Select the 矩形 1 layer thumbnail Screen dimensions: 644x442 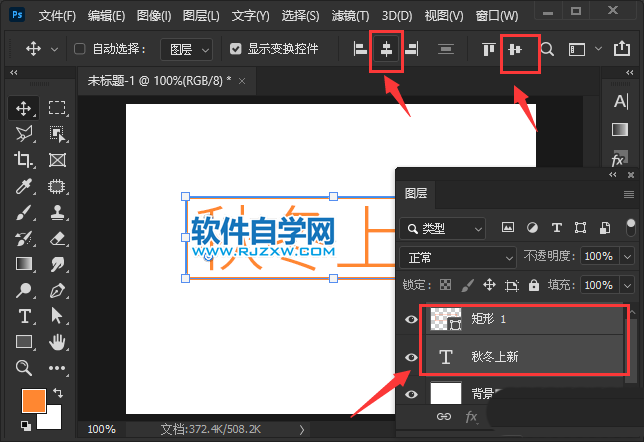coord(446,319)
